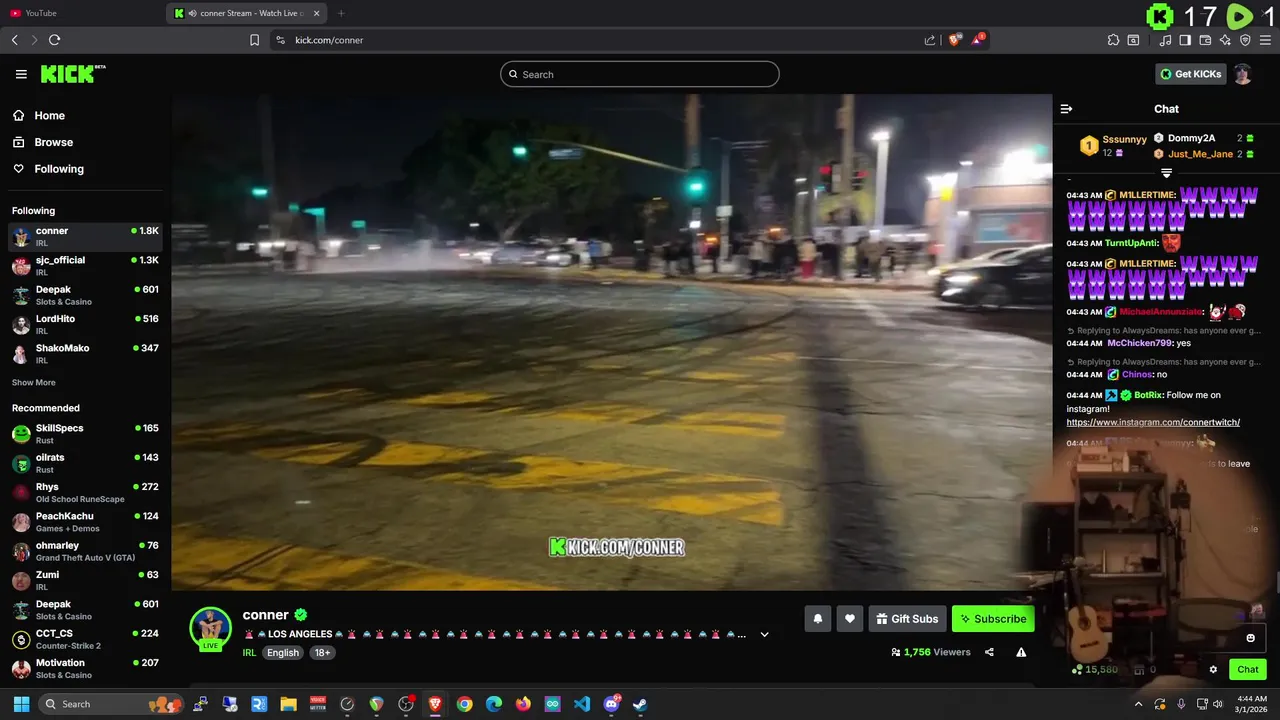Screen dimensions: 1280x720
Task: Send message with Chat button
Action: [1248, 670]
